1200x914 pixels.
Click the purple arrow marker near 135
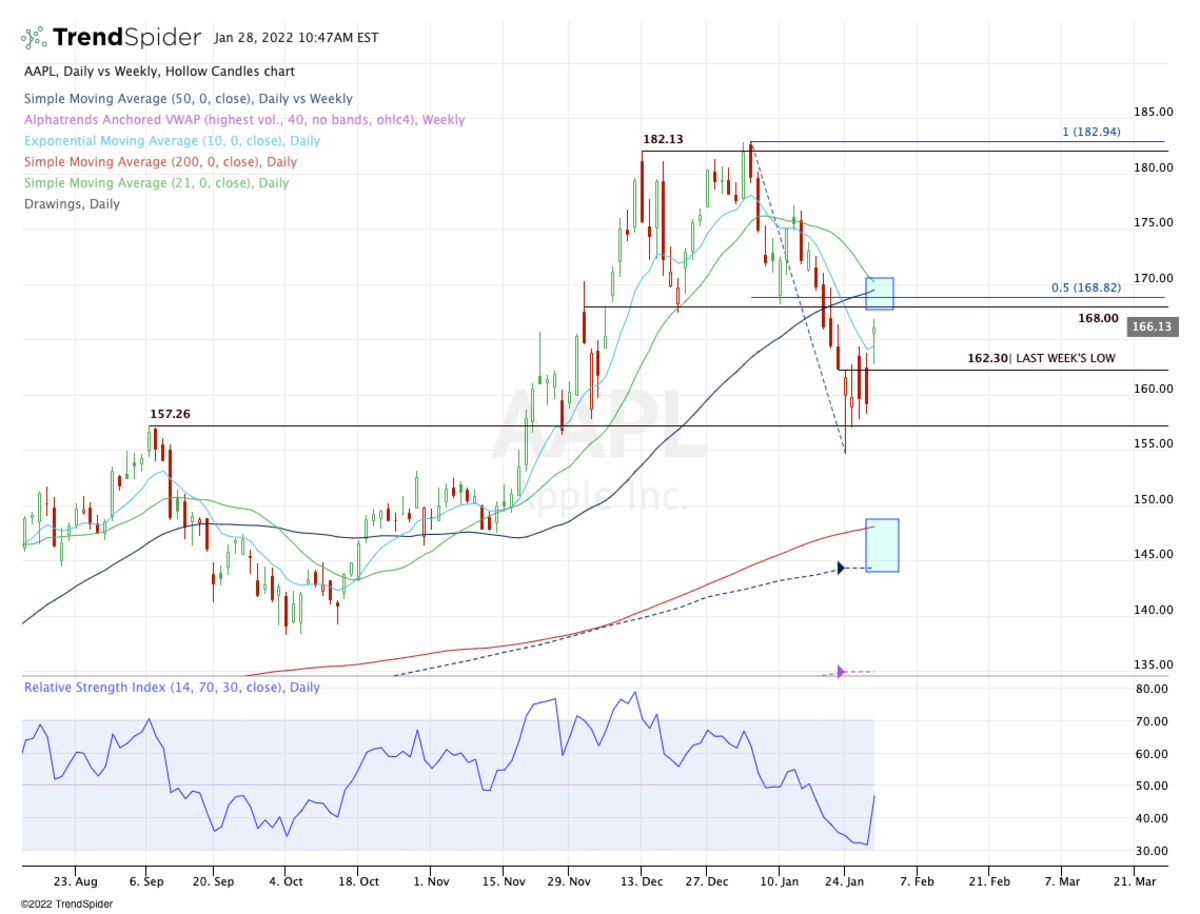pos(840,671)
